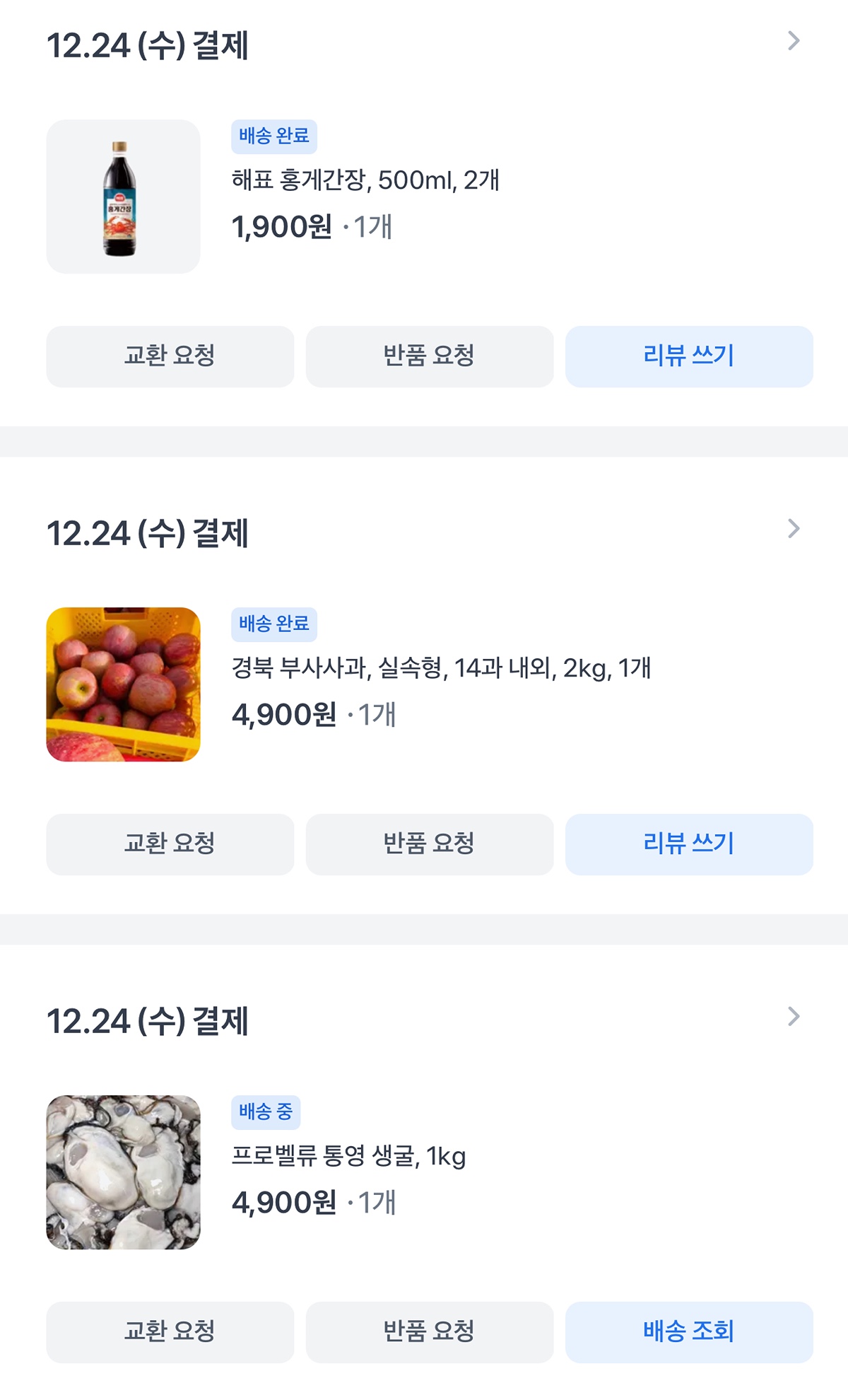
Task: Request exchange for 홍게간장 order
Action: pos(170,356)
